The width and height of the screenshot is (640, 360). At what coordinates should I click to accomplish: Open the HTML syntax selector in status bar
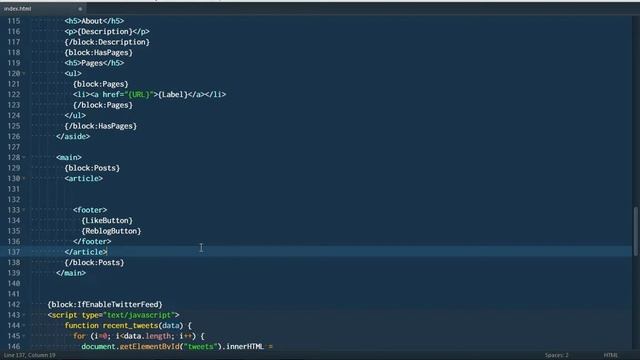(610, 355)
